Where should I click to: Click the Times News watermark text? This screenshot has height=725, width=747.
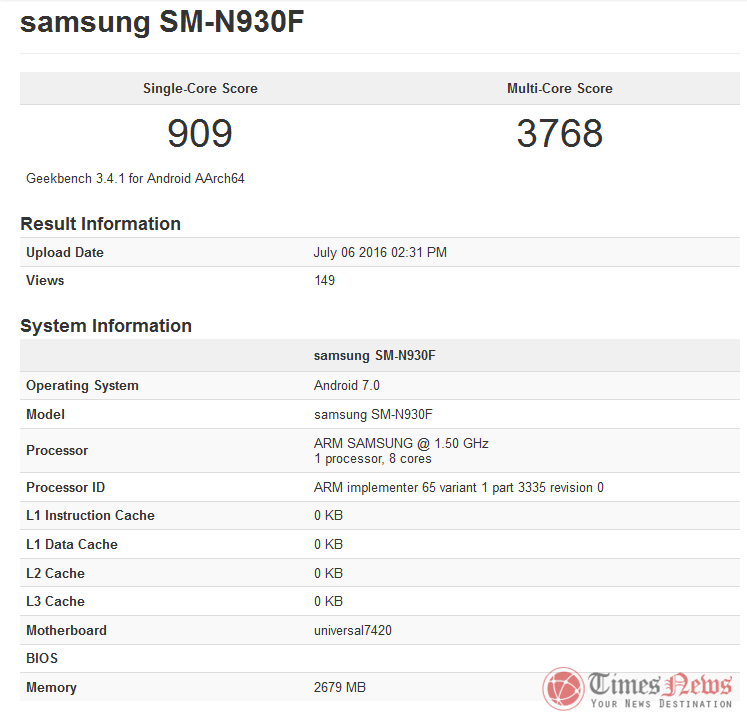[660, 685]
